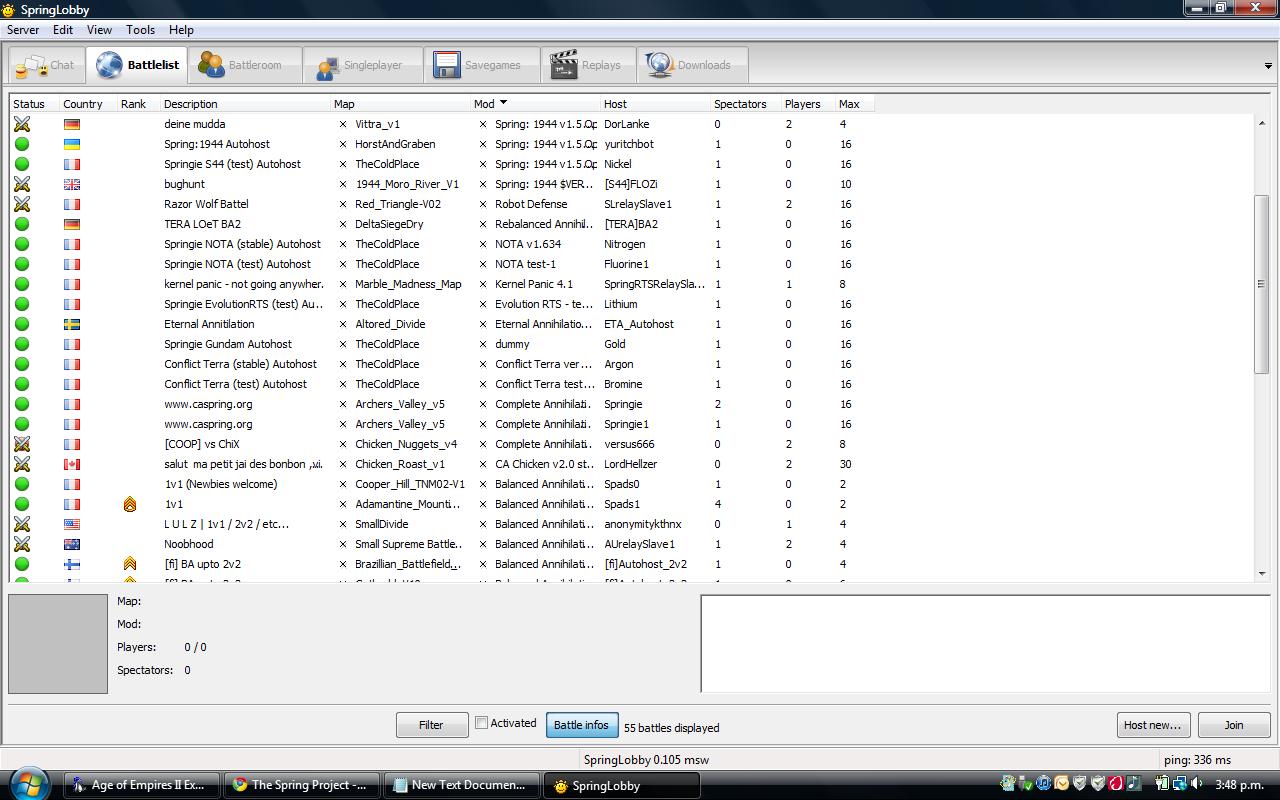Click the Canadian flag beside salut ma petit

tap(72, 464)
